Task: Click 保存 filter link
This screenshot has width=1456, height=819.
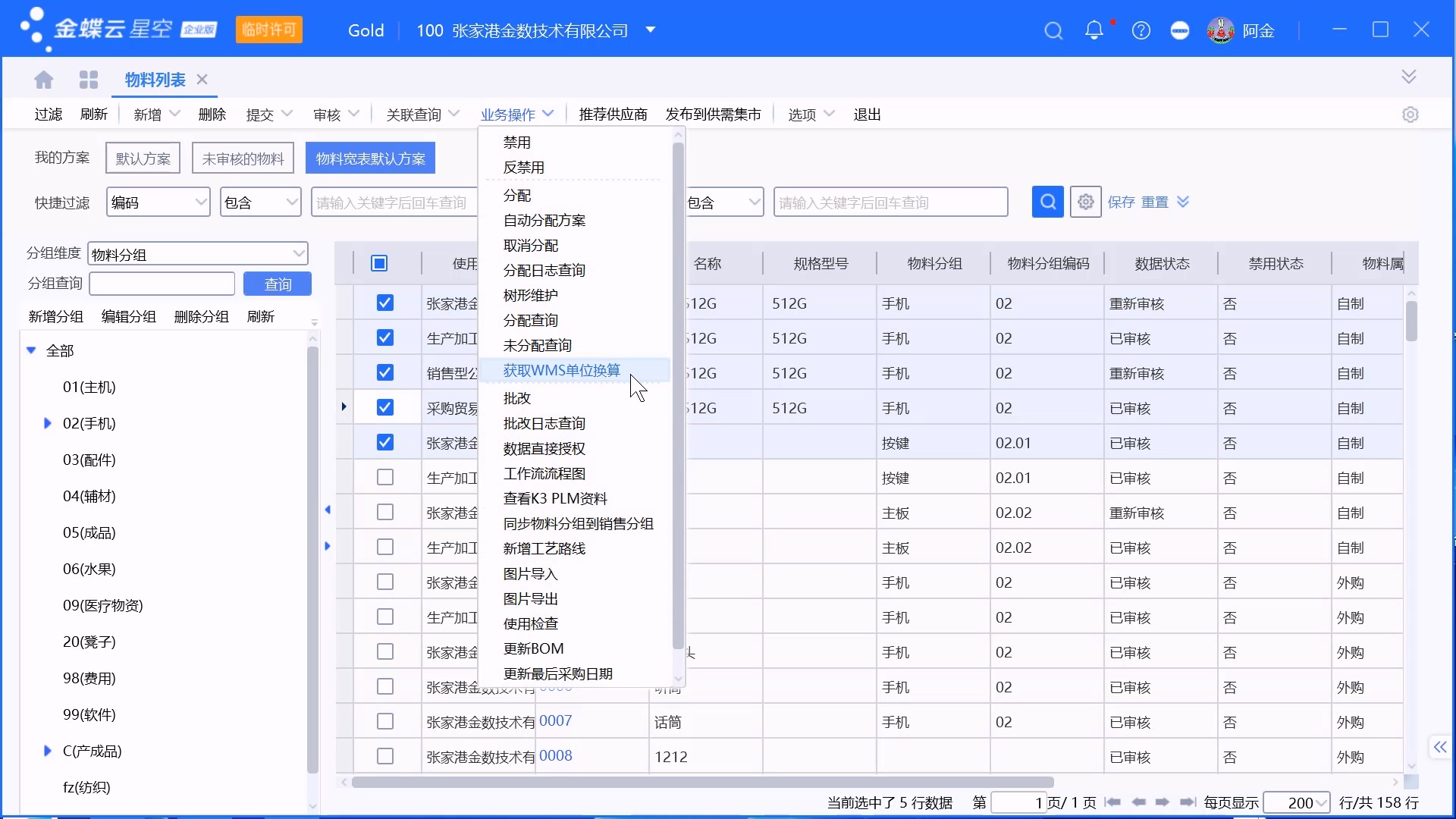Action: pyautogui.click(x=1122, y=202)
